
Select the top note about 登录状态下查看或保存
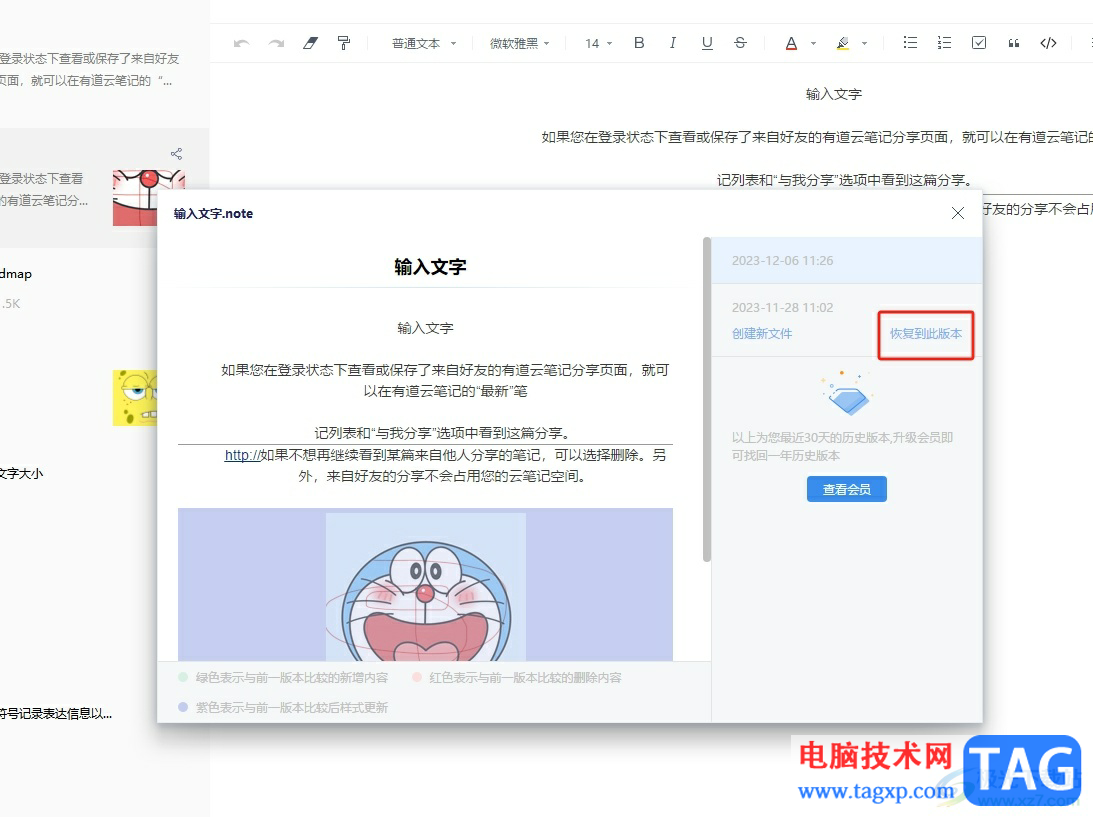click(89, 70)
